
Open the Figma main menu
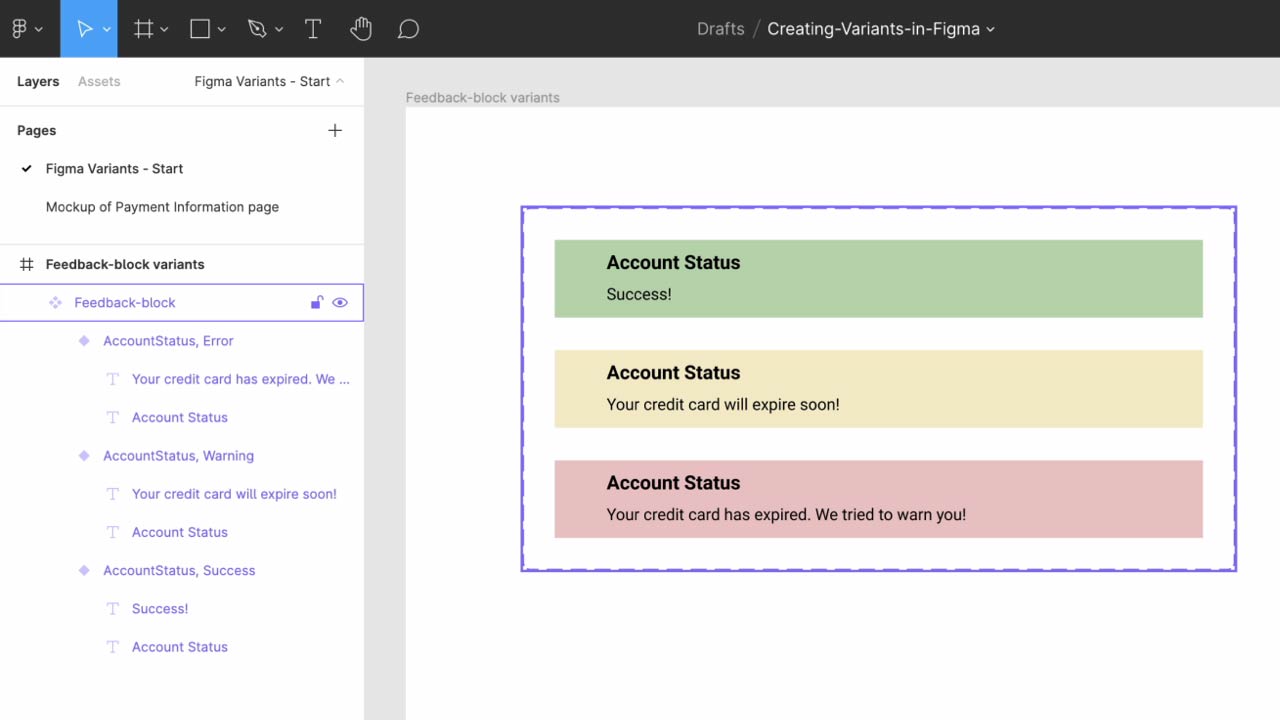tap(22, 28)
